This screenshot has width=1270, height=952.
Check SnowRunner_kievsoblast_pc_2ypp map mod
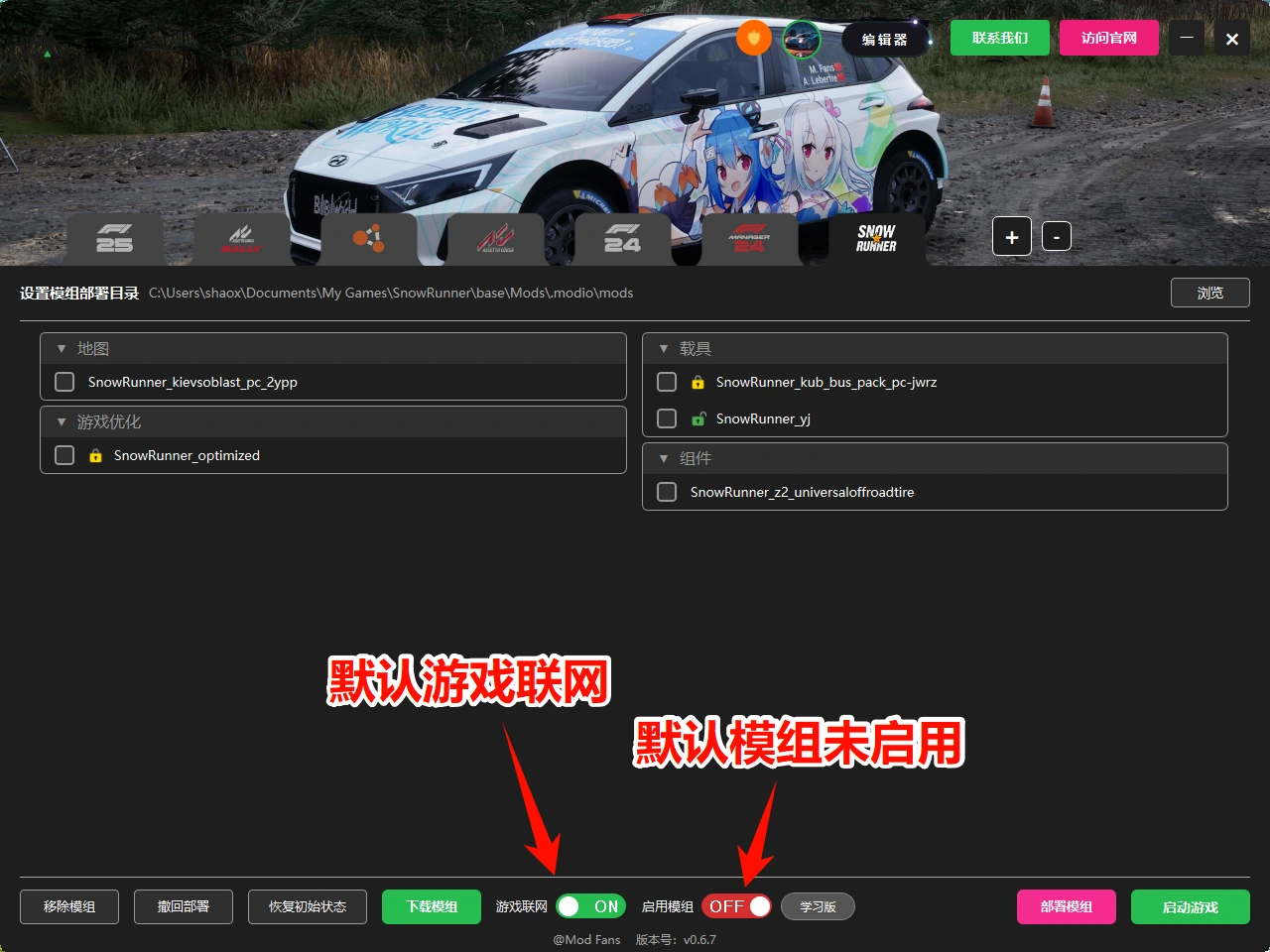64,382
